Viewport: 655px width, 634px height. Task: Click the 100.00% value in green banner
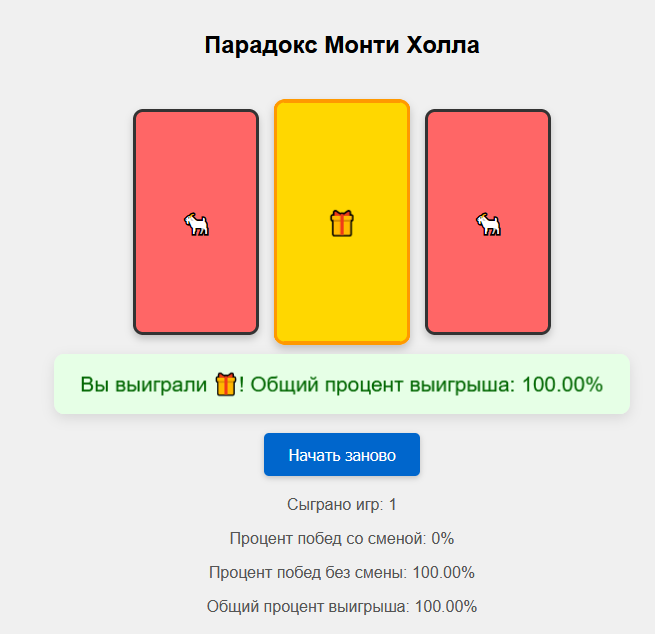[x=562, y=385]
